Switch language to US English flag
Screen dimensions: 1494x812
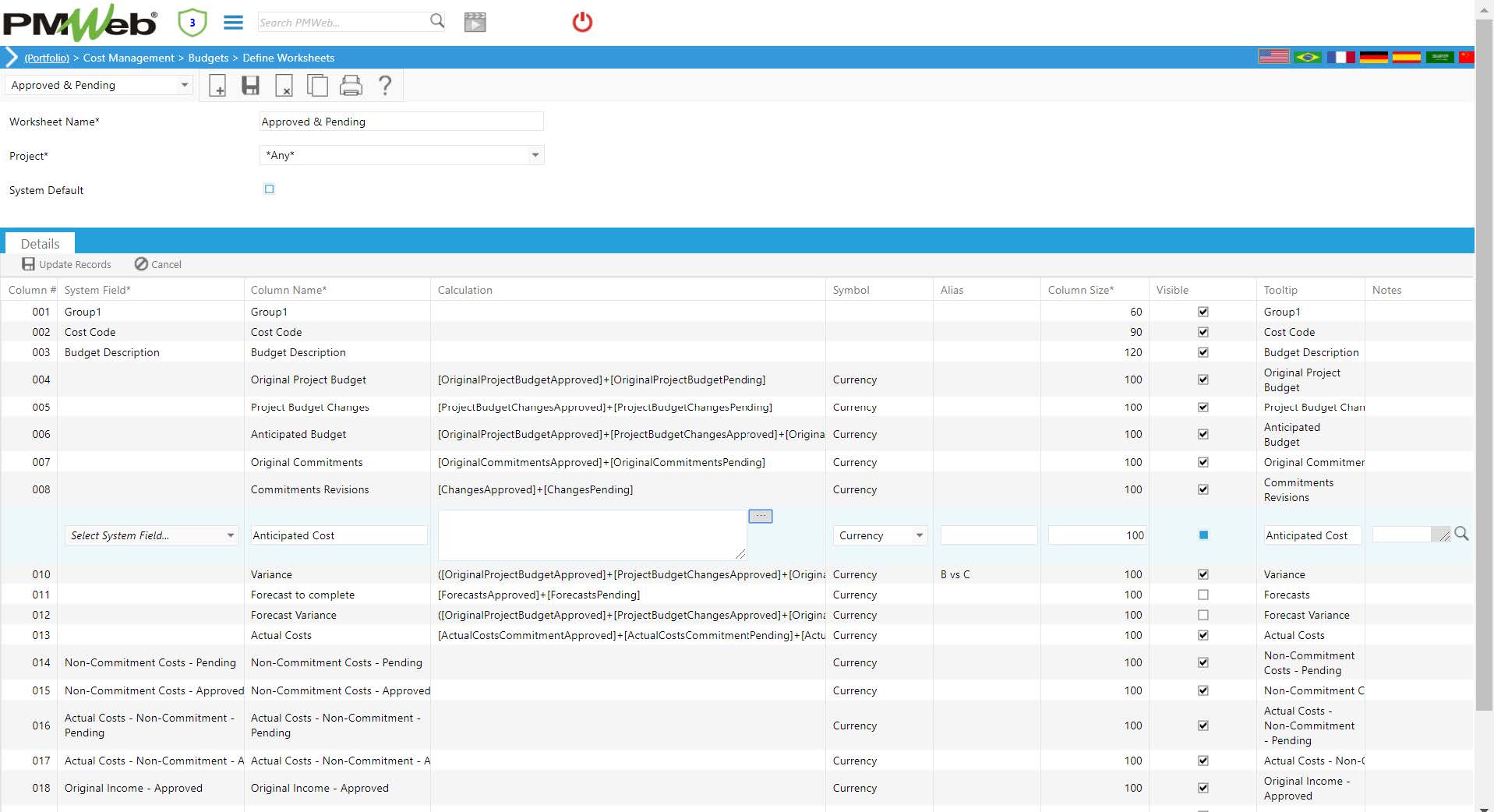pyautogui.click(x=1274, y=57)
